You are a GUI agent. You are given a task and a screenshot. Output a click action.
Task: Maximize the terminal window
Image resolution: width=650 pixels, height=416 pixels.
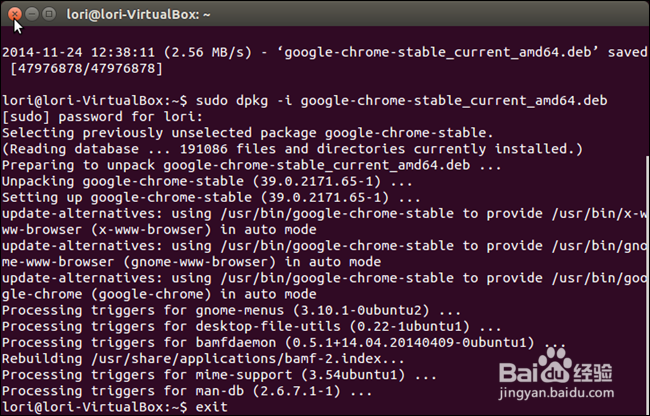tap(50, 15)
